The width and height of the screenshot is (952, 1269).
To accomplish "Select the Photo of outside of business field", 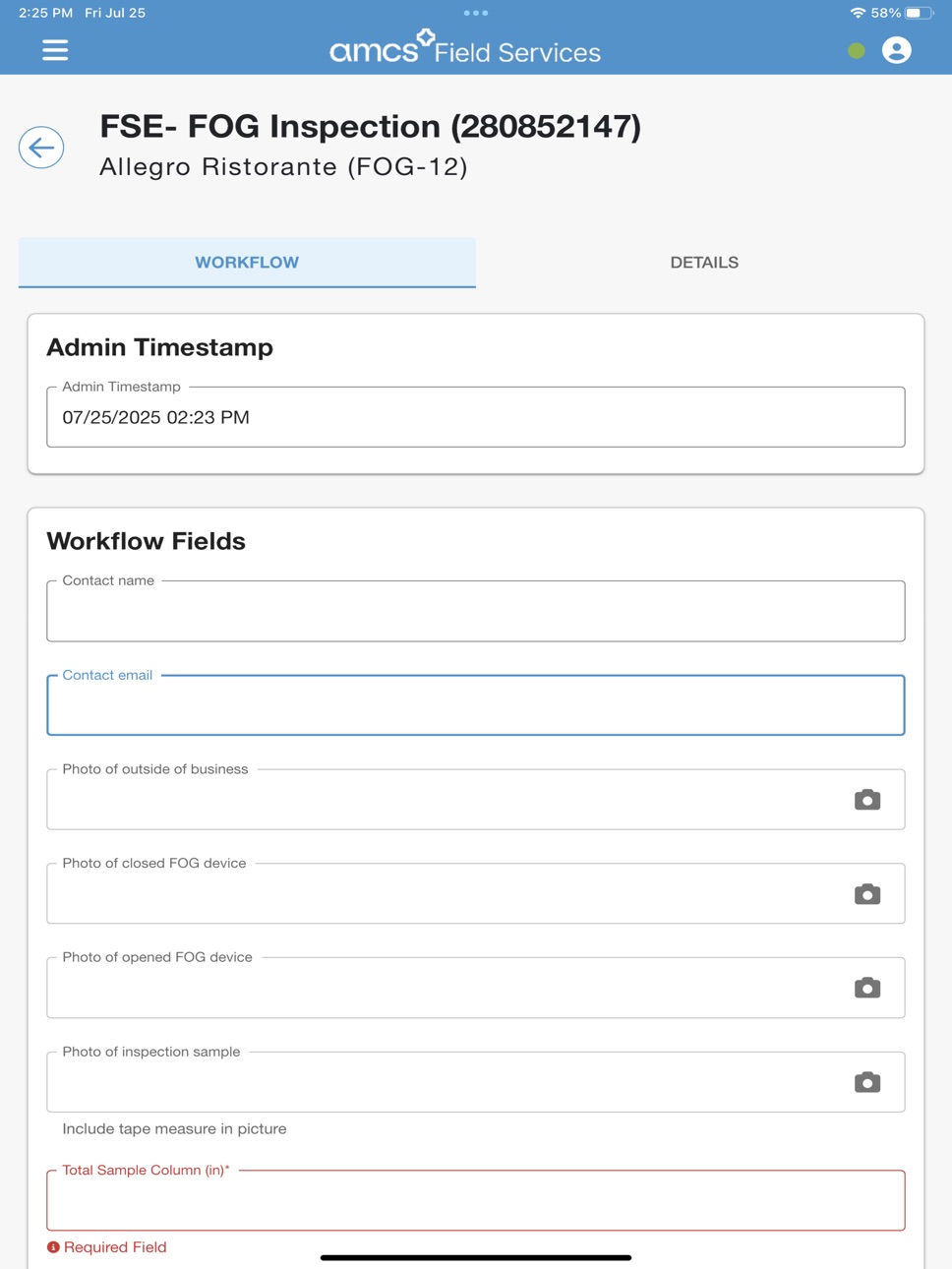I will 476,800.
